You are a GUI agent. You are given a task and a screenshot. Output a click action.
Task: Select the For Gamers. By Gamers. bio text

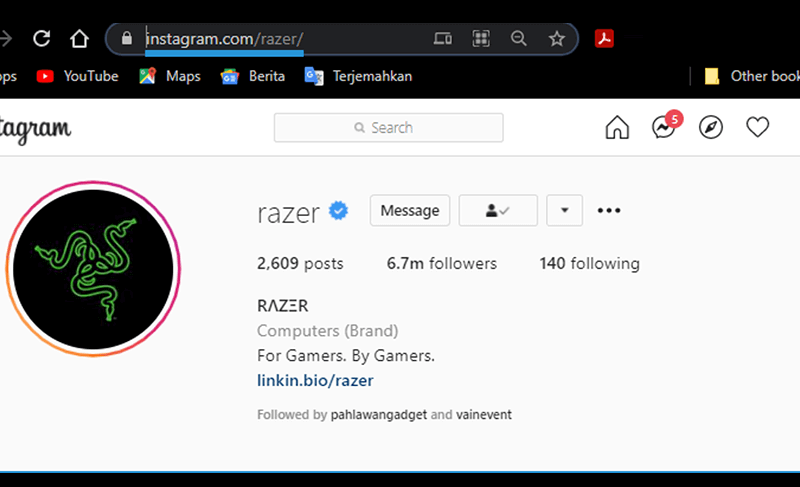(x=346, y=355)
